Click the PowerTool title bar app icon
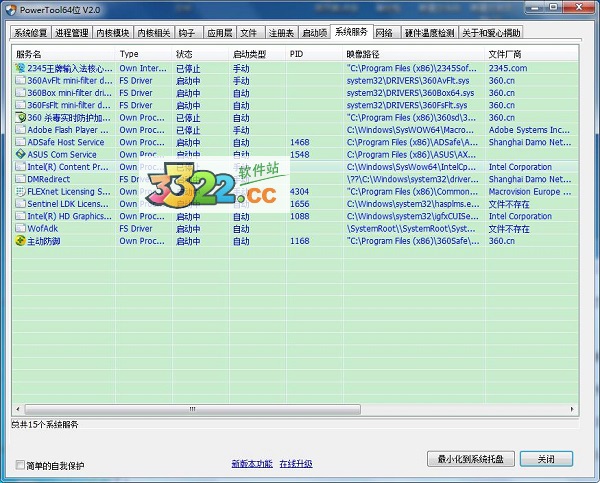 [11, 10]
